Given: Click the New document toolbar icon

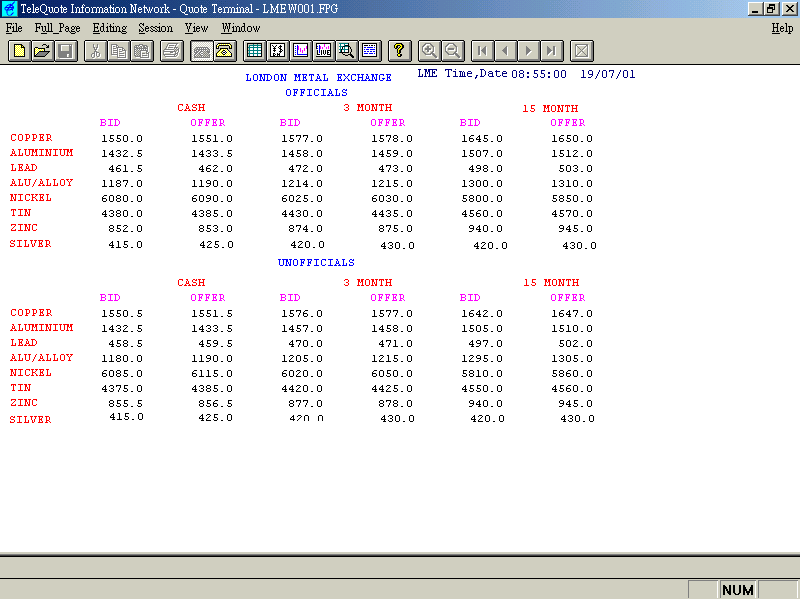Looking at the screenshot, I should click(19, 51).
